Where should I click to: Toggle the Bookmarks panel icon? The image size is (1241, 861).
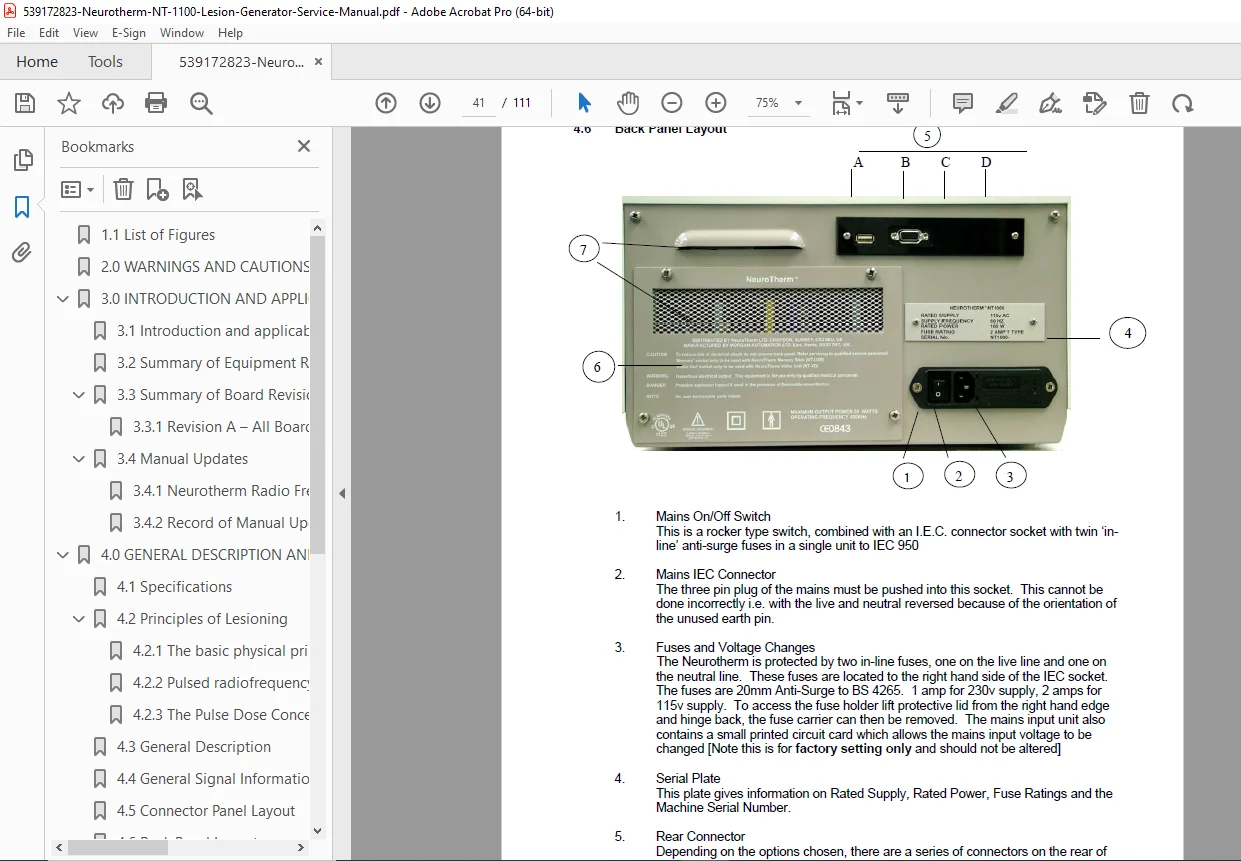(22, 207)
